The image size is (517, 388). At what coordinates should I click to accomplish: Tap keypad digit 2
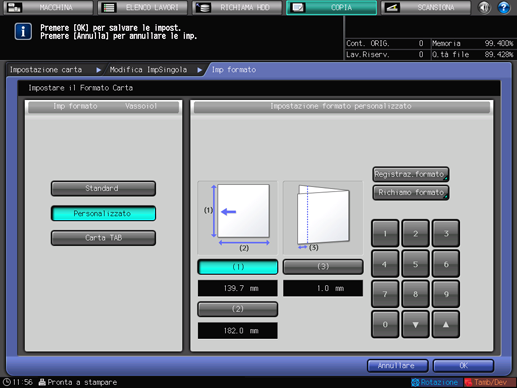tap(415, 233)
